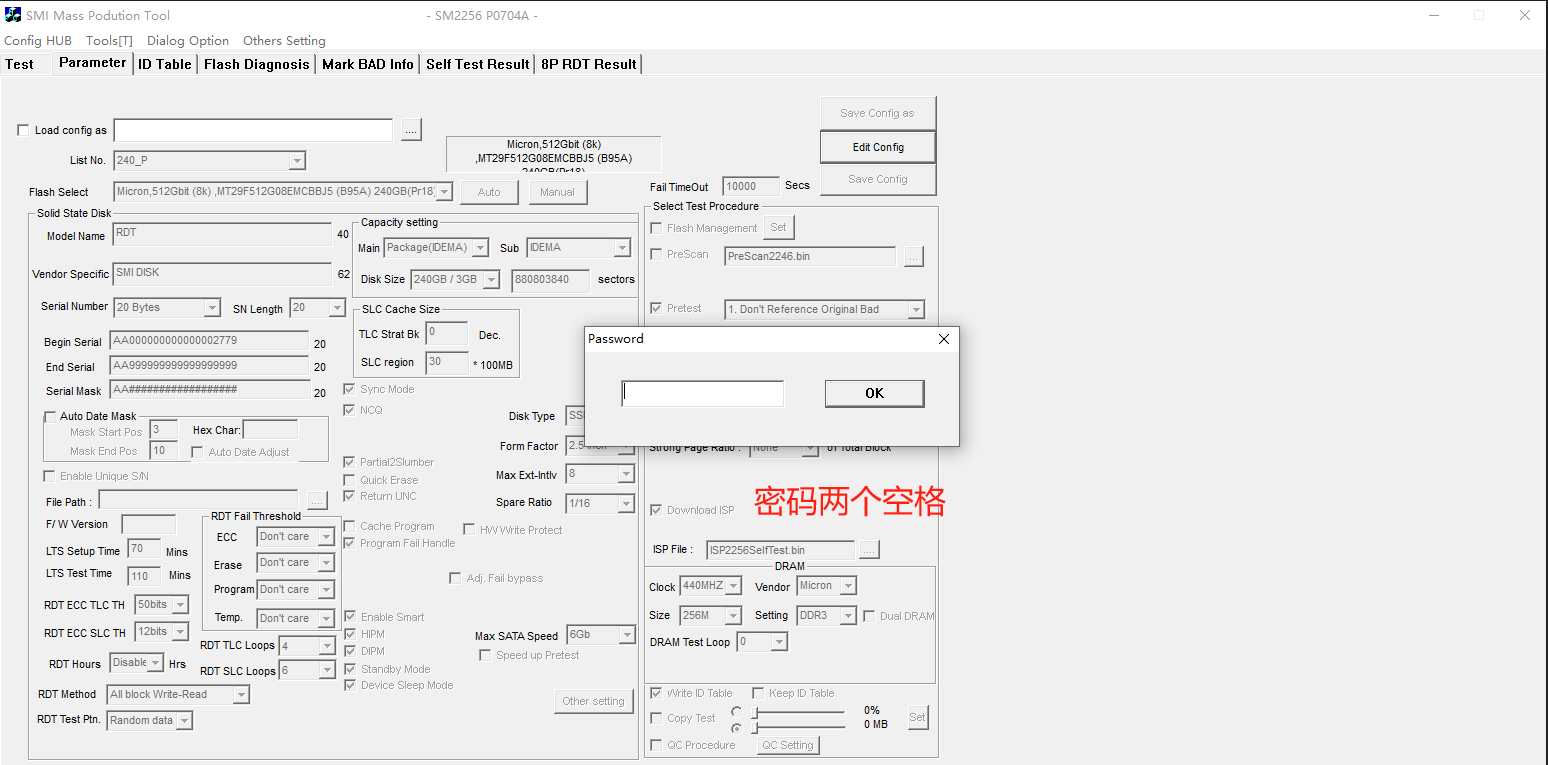Click the Auto flash select button
This screenshot has width=1548, height=765.
[489, 192]
